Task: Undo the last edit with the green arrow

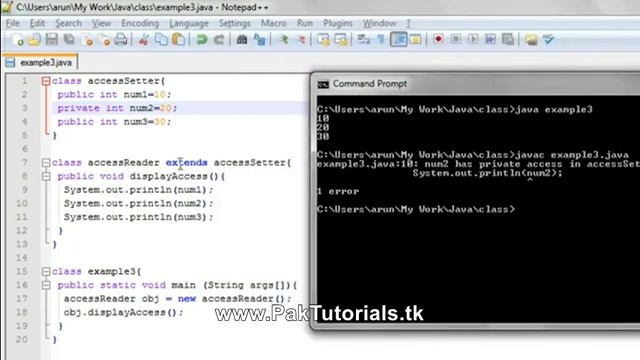Action: 202,40
